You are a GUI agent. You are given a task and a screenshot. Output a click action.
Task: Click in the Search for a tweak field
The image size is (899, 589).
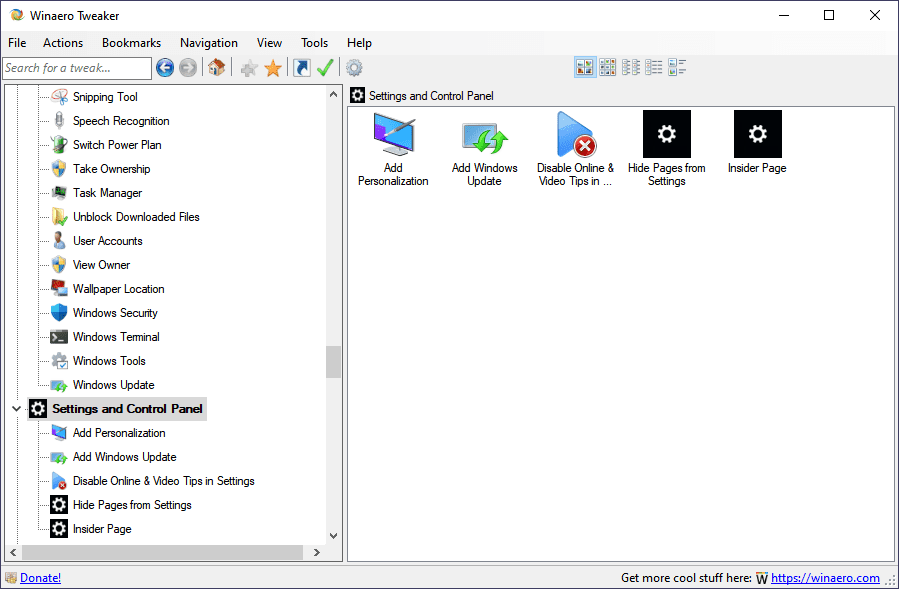point(77,68)
